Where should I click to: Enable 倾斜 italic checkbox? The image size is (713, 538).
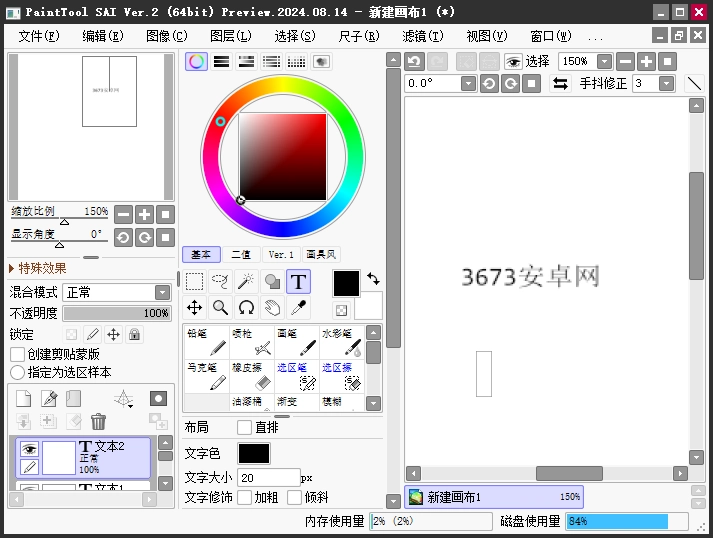pos(294,497)
